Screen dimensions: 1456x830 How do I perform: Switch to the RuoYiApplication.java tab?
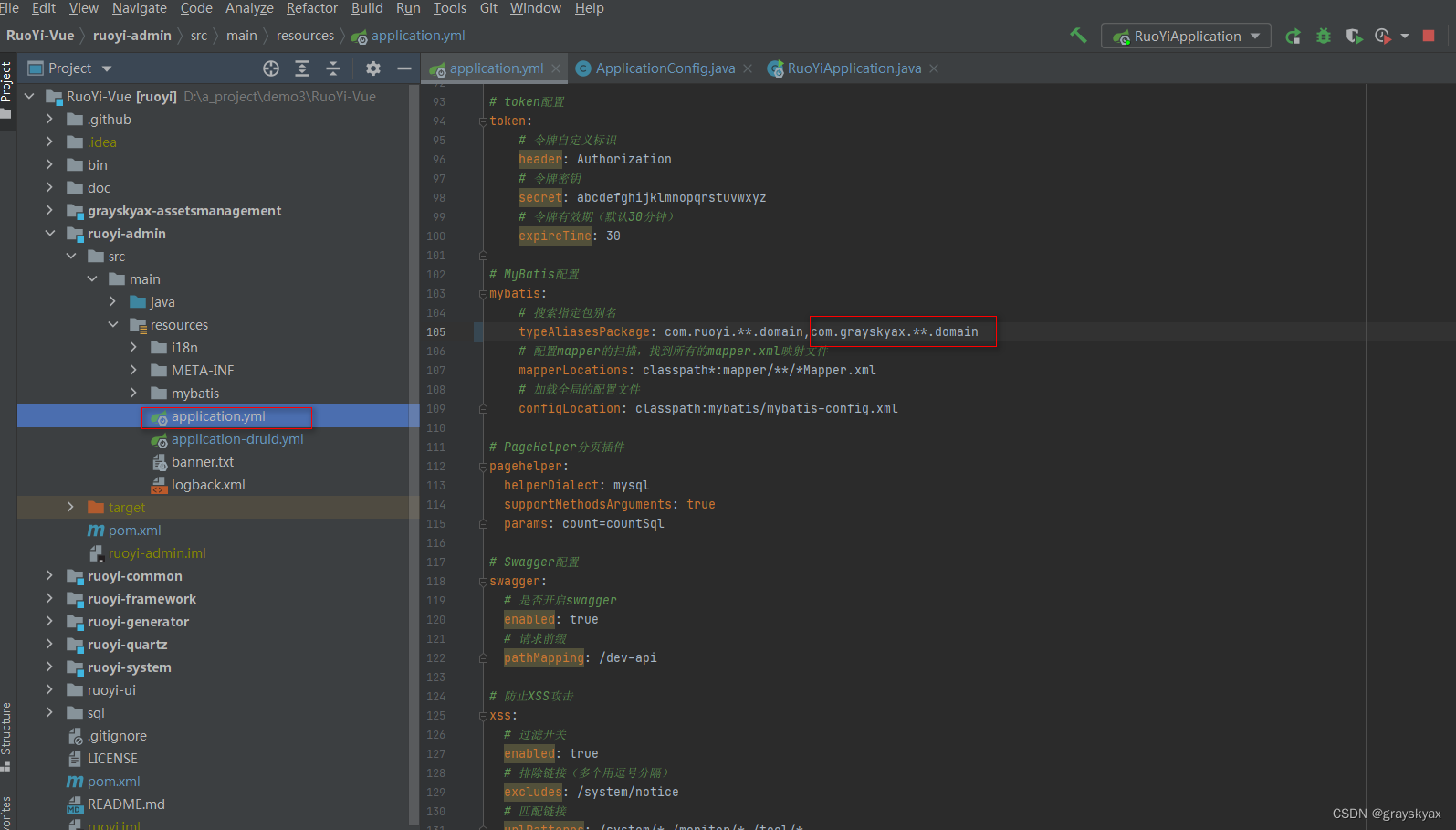[854, 68]
